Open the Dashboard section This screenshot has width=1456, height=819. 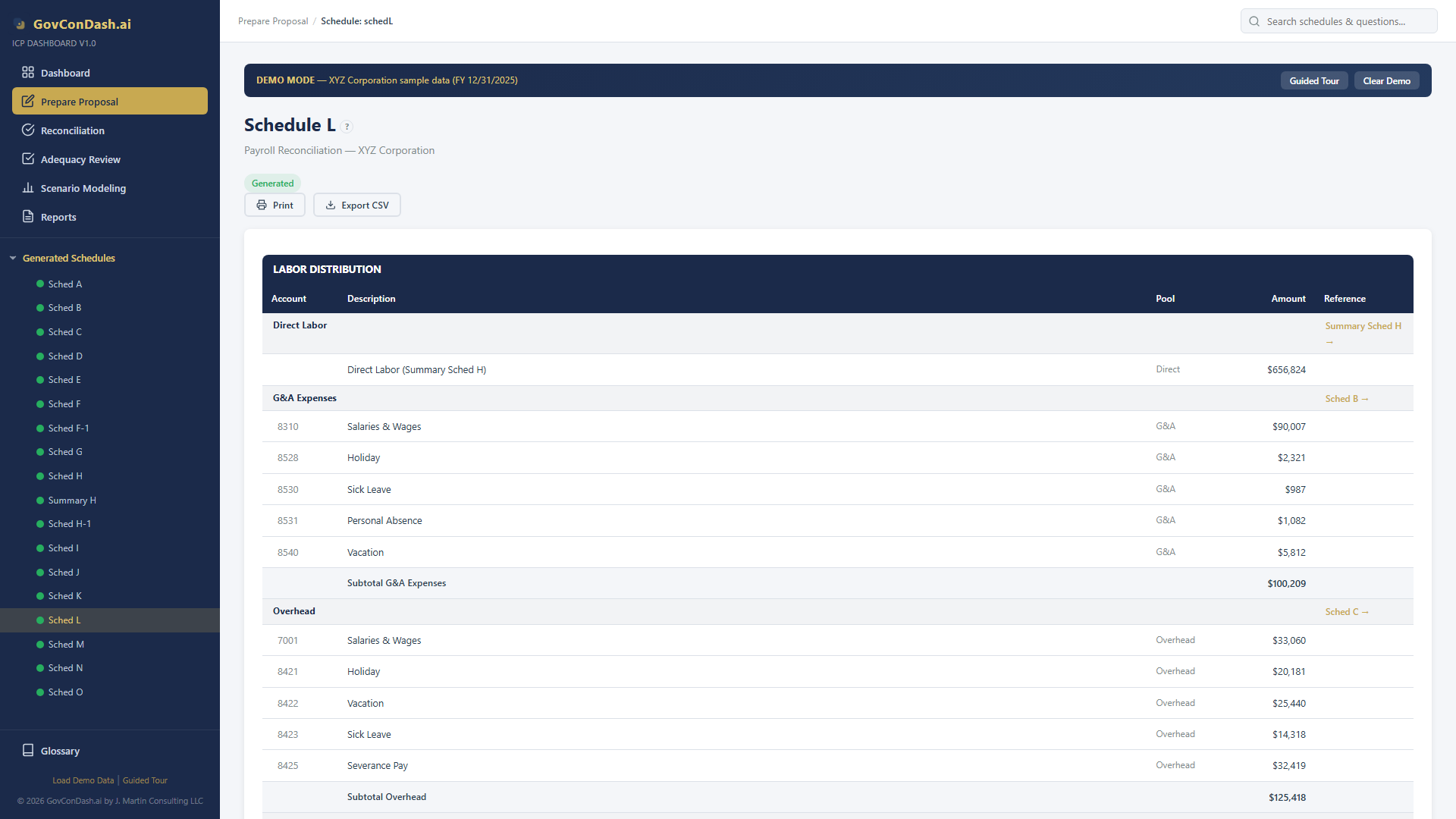(x=66, y=73)
